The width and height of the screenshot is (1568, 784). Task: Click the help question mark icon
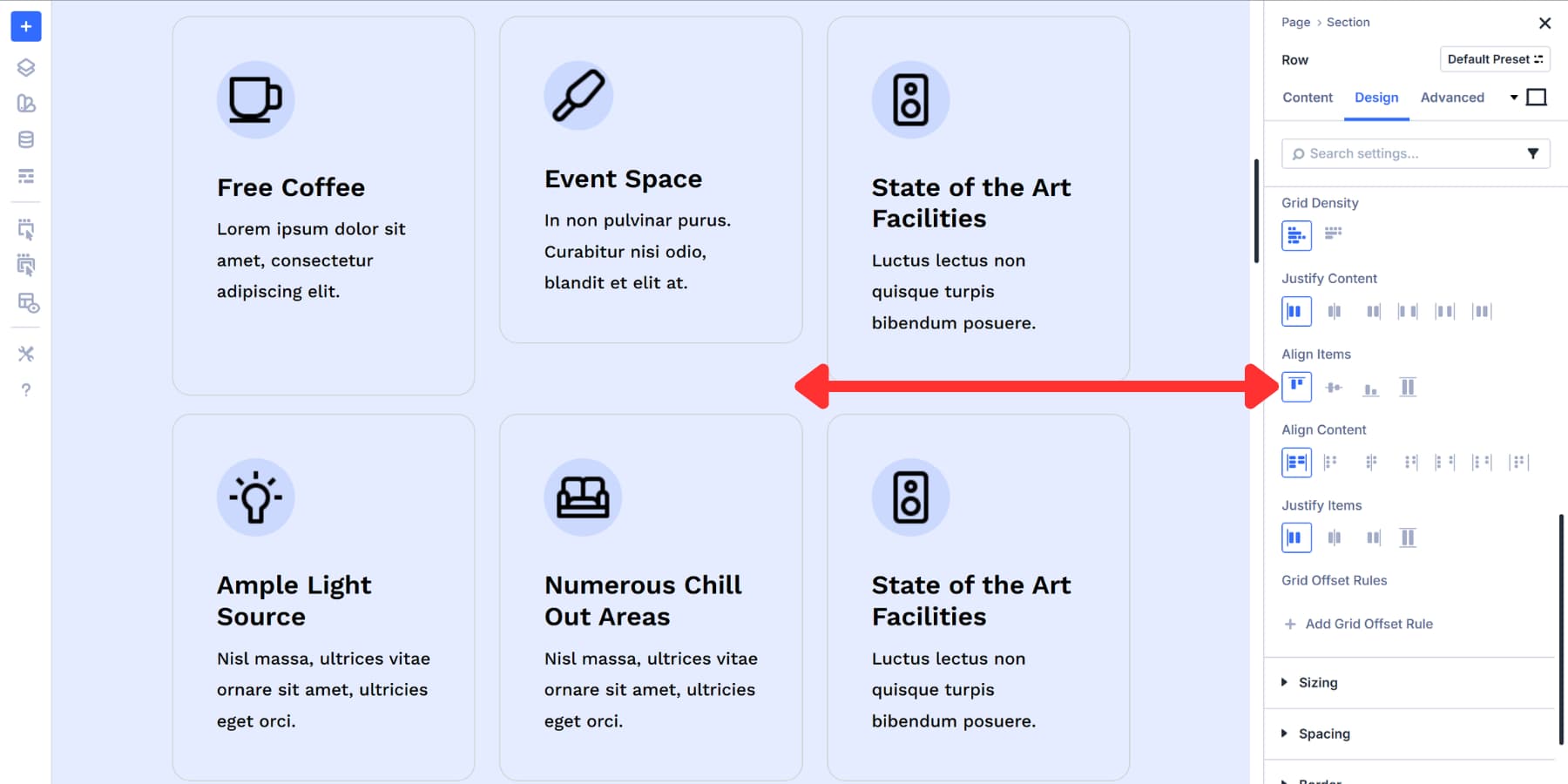tap(26, 390)
